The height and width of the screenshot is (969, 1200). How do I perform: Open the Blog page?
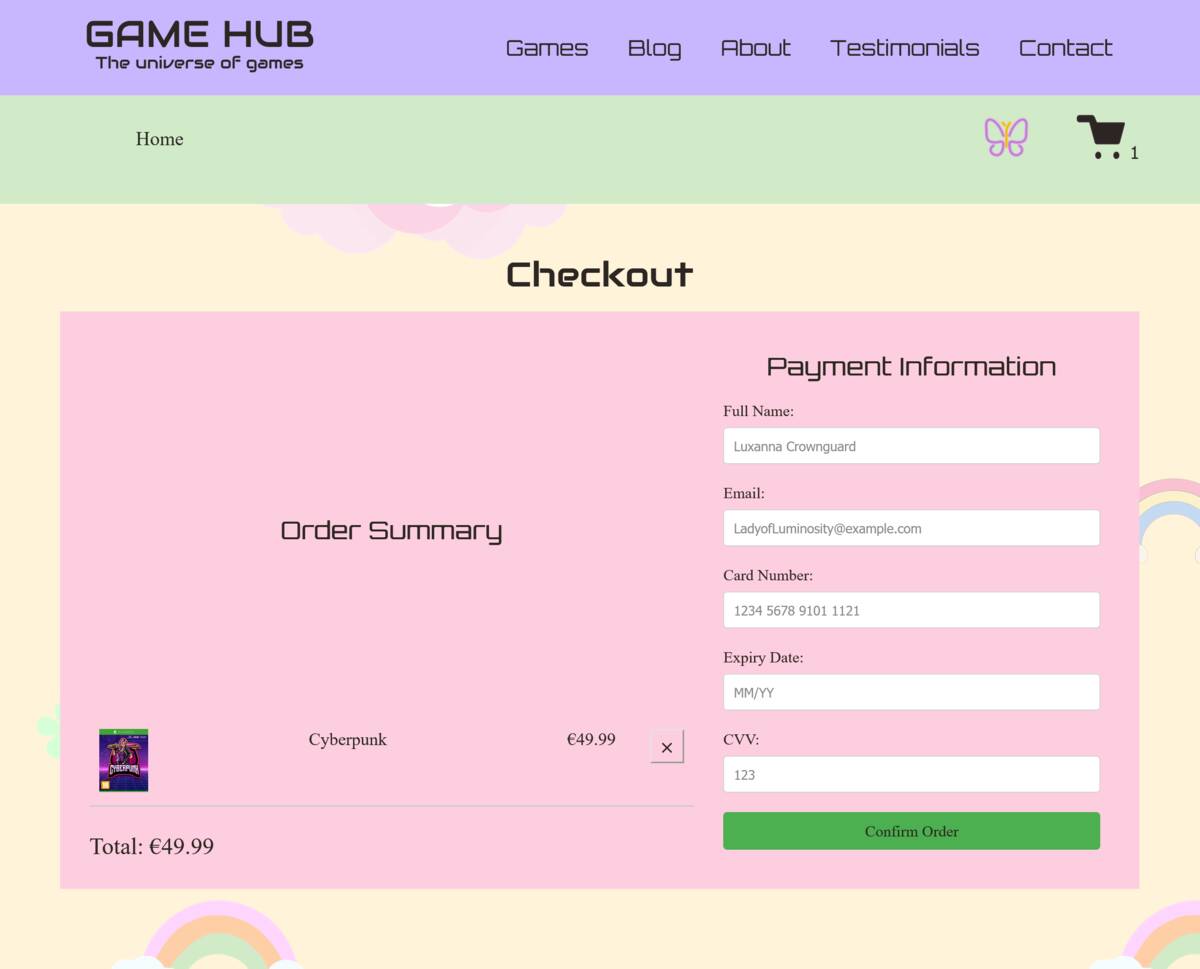point(654,47)
